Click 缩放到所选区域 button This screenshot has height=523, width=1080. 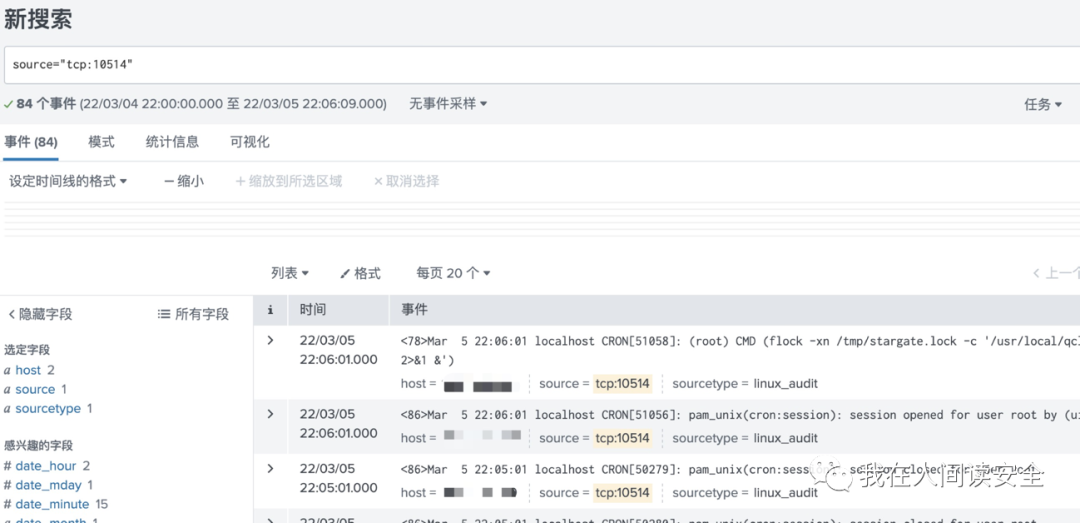point(289,182)
